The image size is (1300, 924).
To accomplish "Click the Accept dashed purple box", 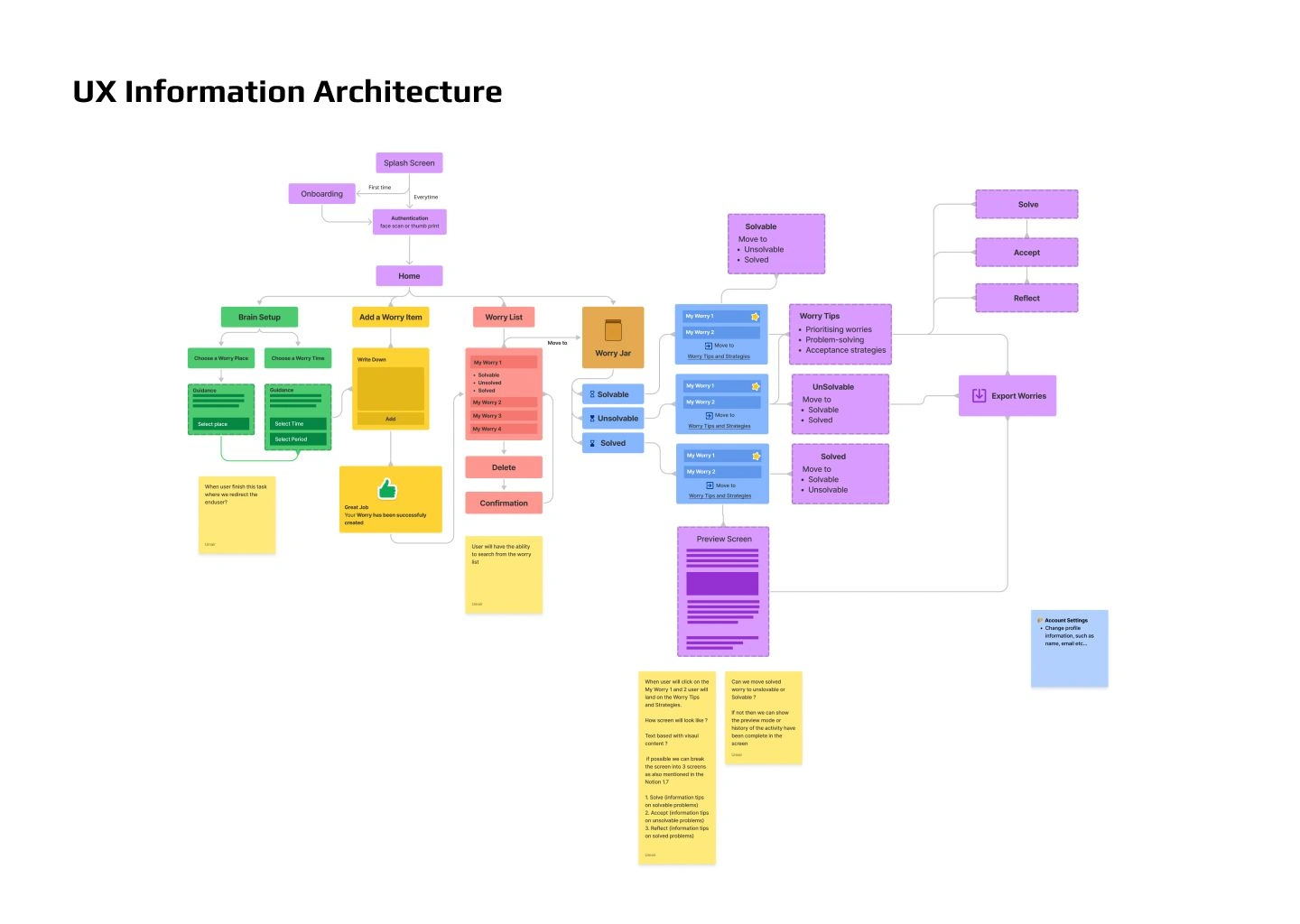I will pos(1026,253).
